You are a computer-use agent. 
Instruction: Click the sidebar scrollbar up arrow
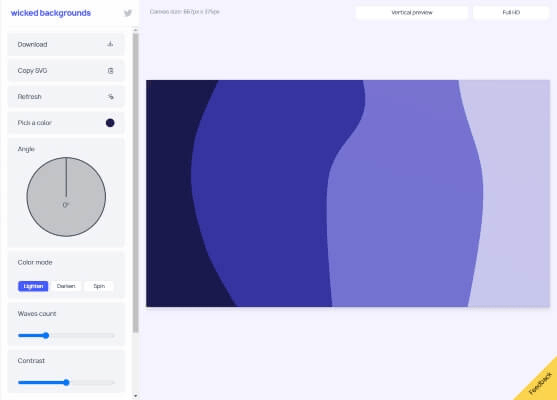click(x=135, y=31)
